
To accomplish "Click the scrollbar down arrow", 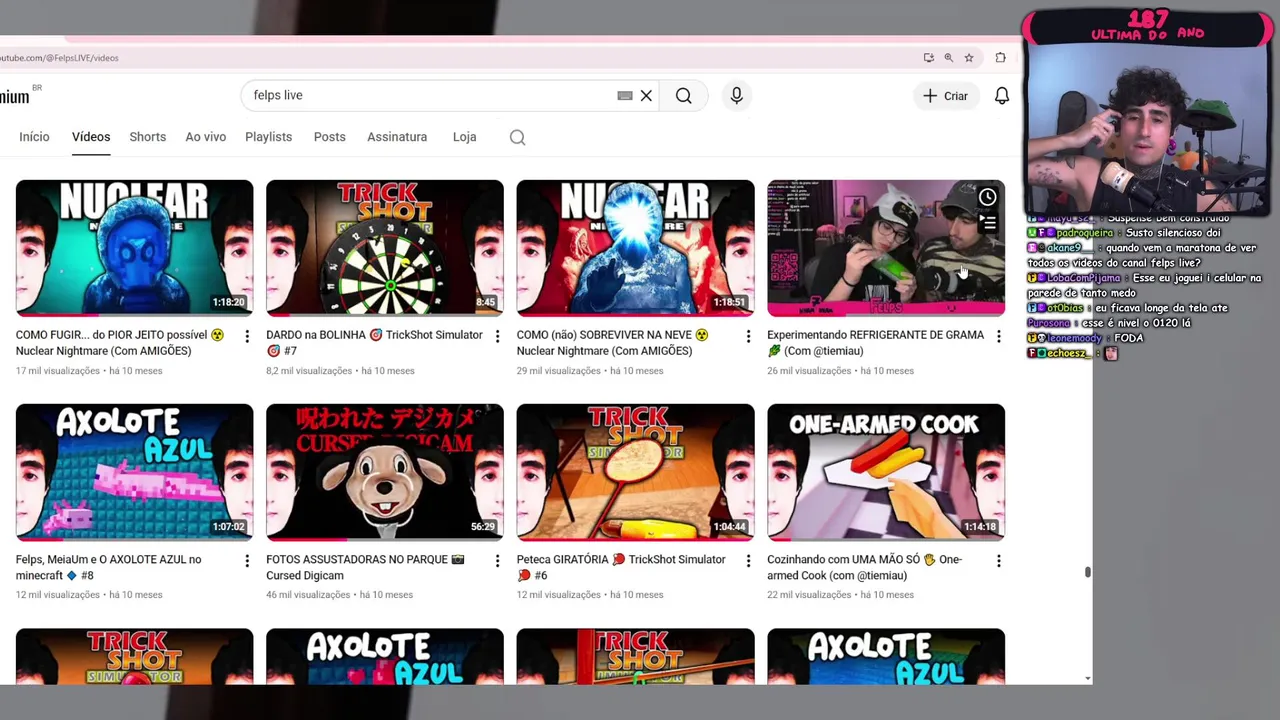I will pos(1087,678).
